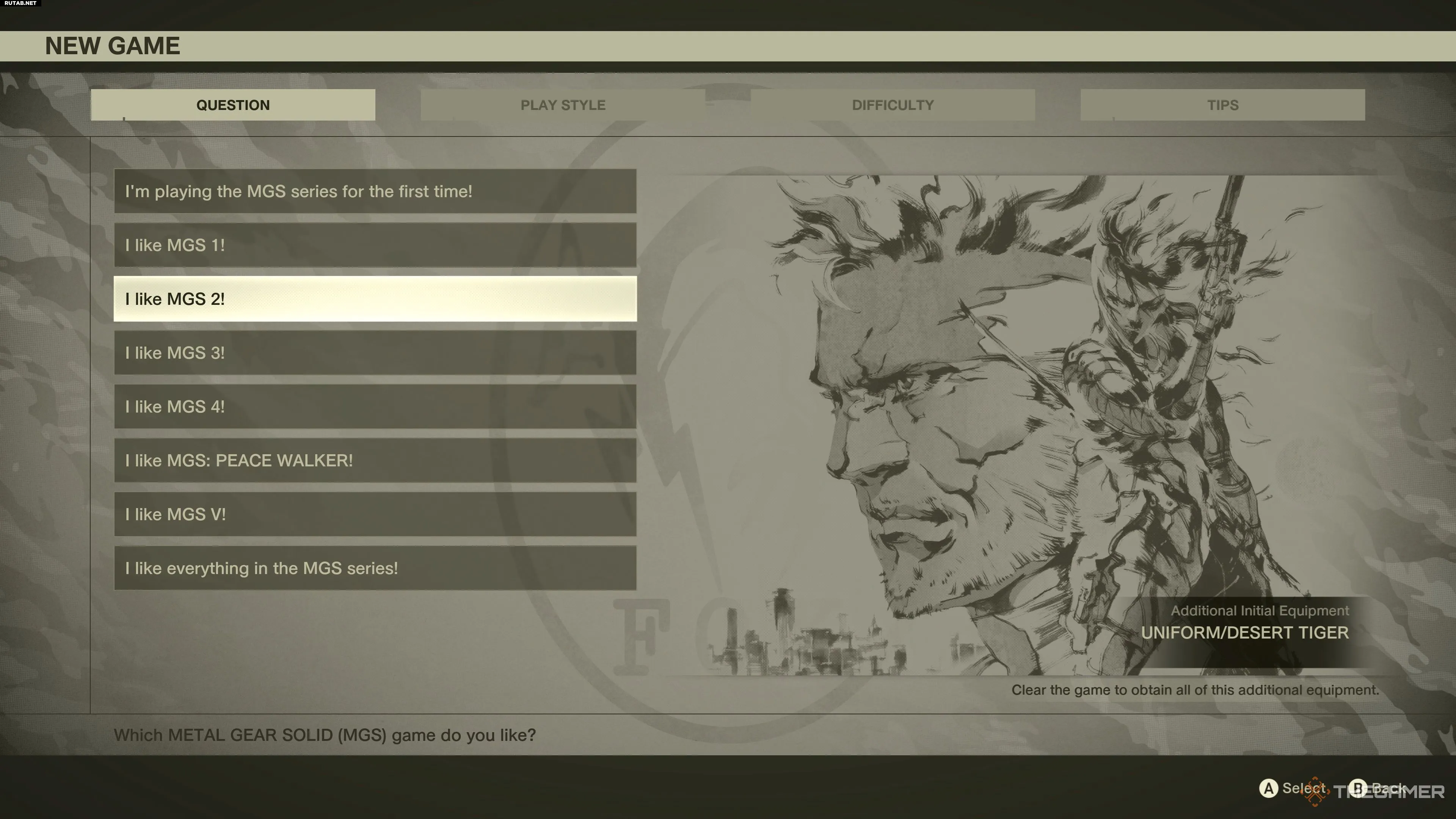Choose the "I like MGS V!" option

point(375,514)
